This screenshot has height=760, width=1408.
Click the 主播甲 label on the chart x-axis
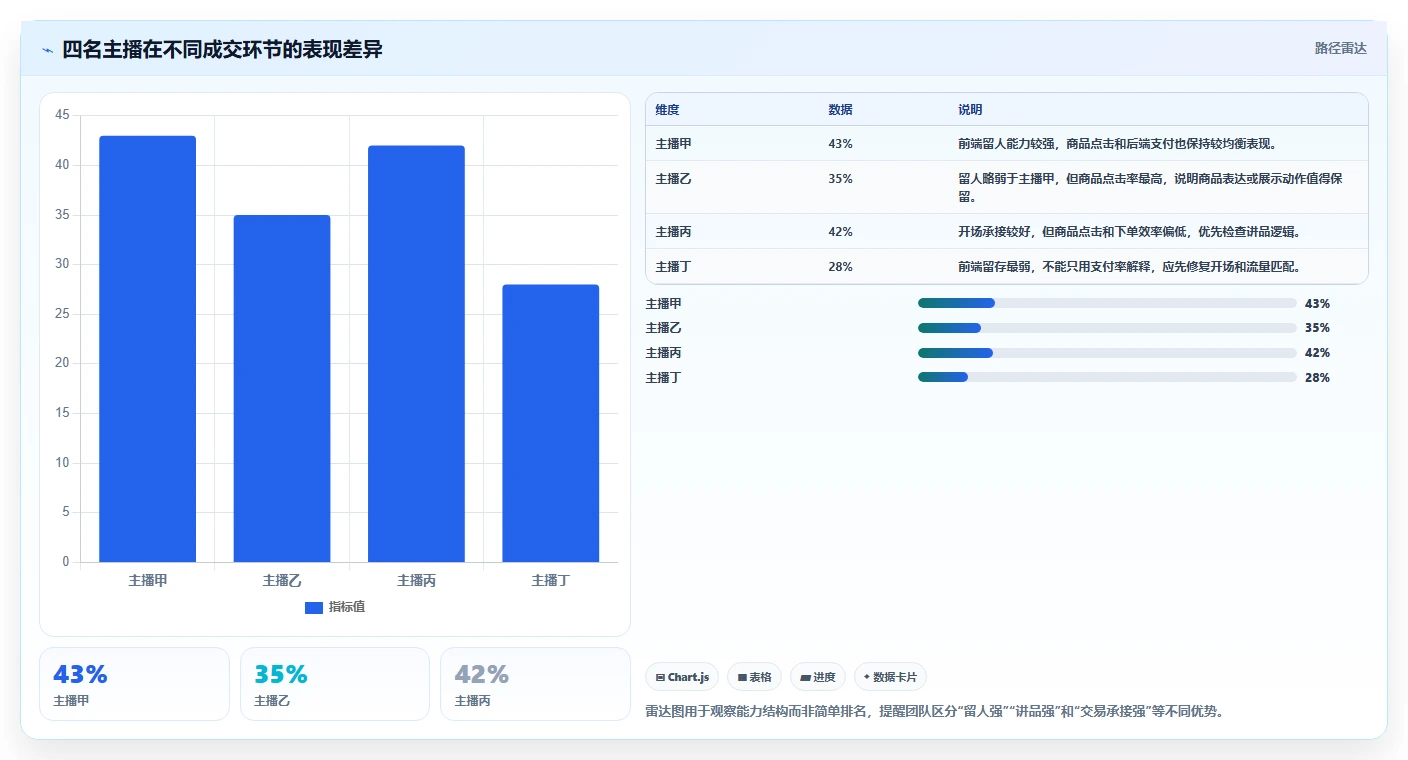(x=147, y=580)
